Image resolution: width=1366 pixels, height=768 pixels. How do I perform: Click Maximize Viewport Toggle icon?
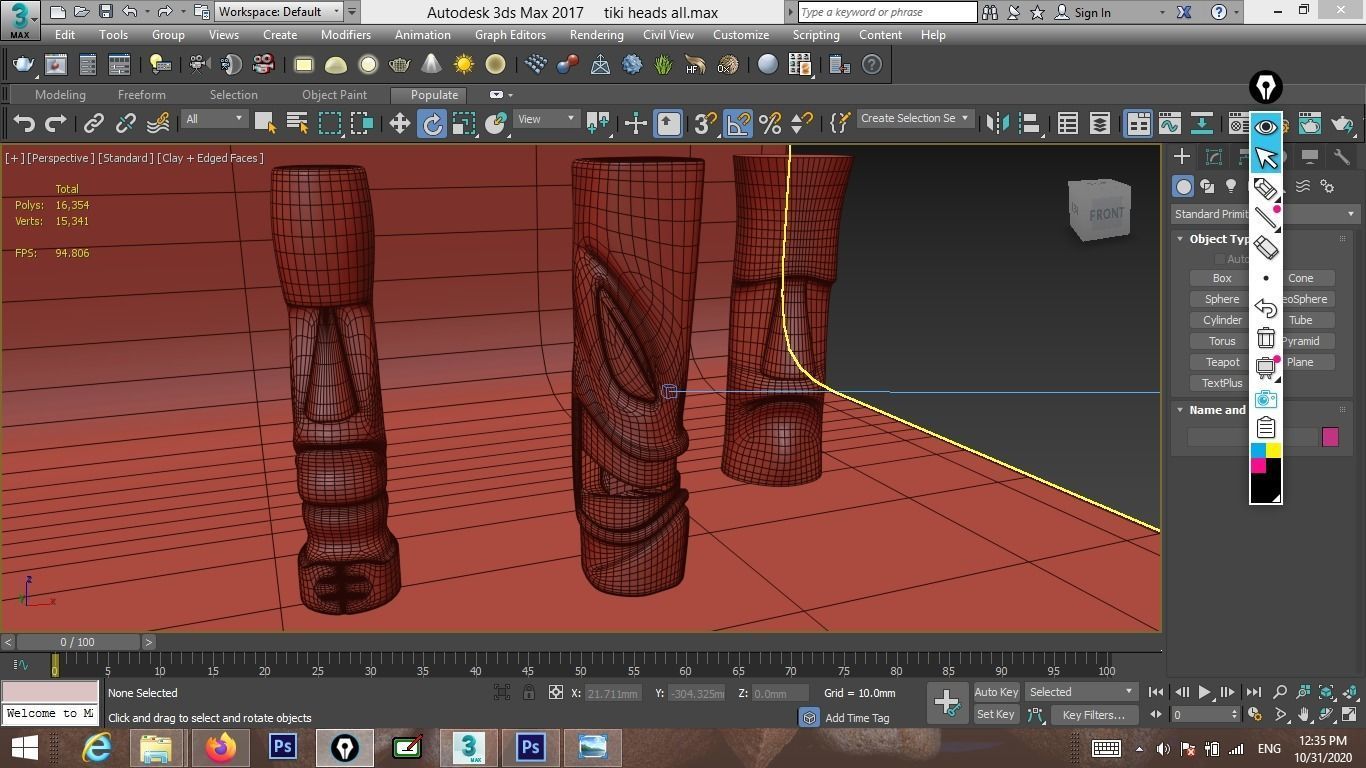pos(1351,715)
